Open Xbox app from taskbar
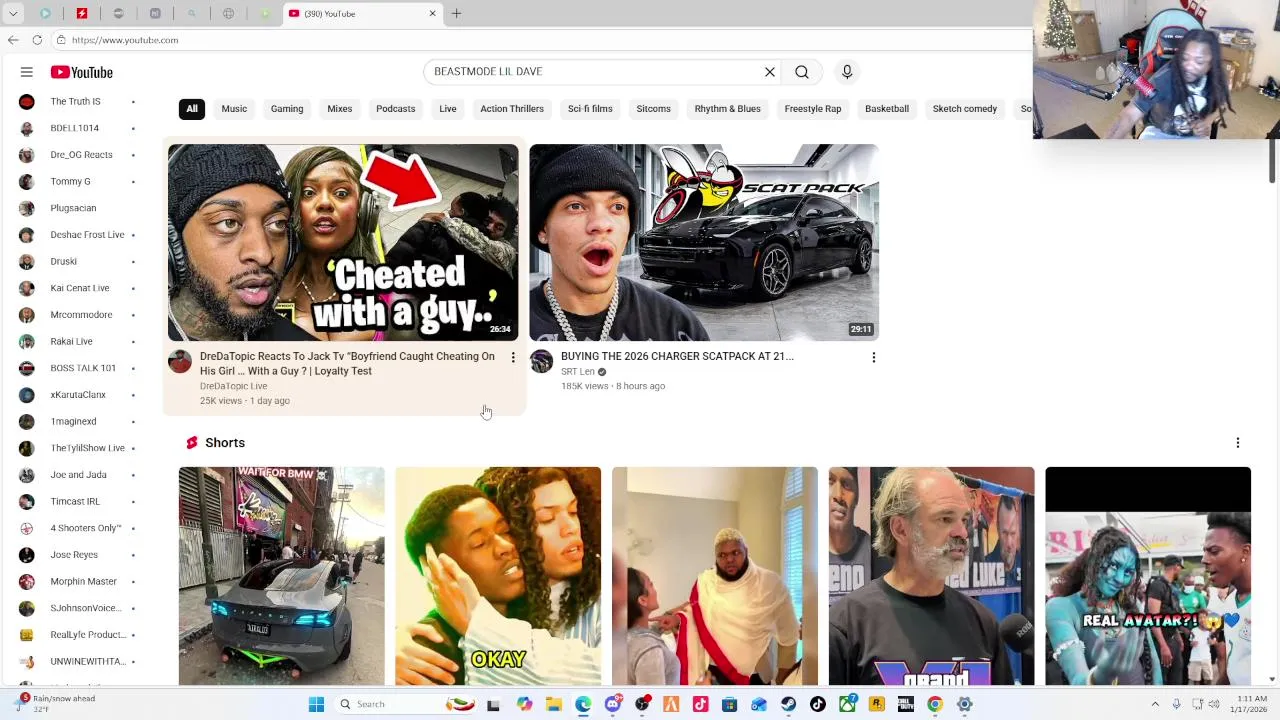The width and height of the screenshot is (1280, 720). pos(847,704)
